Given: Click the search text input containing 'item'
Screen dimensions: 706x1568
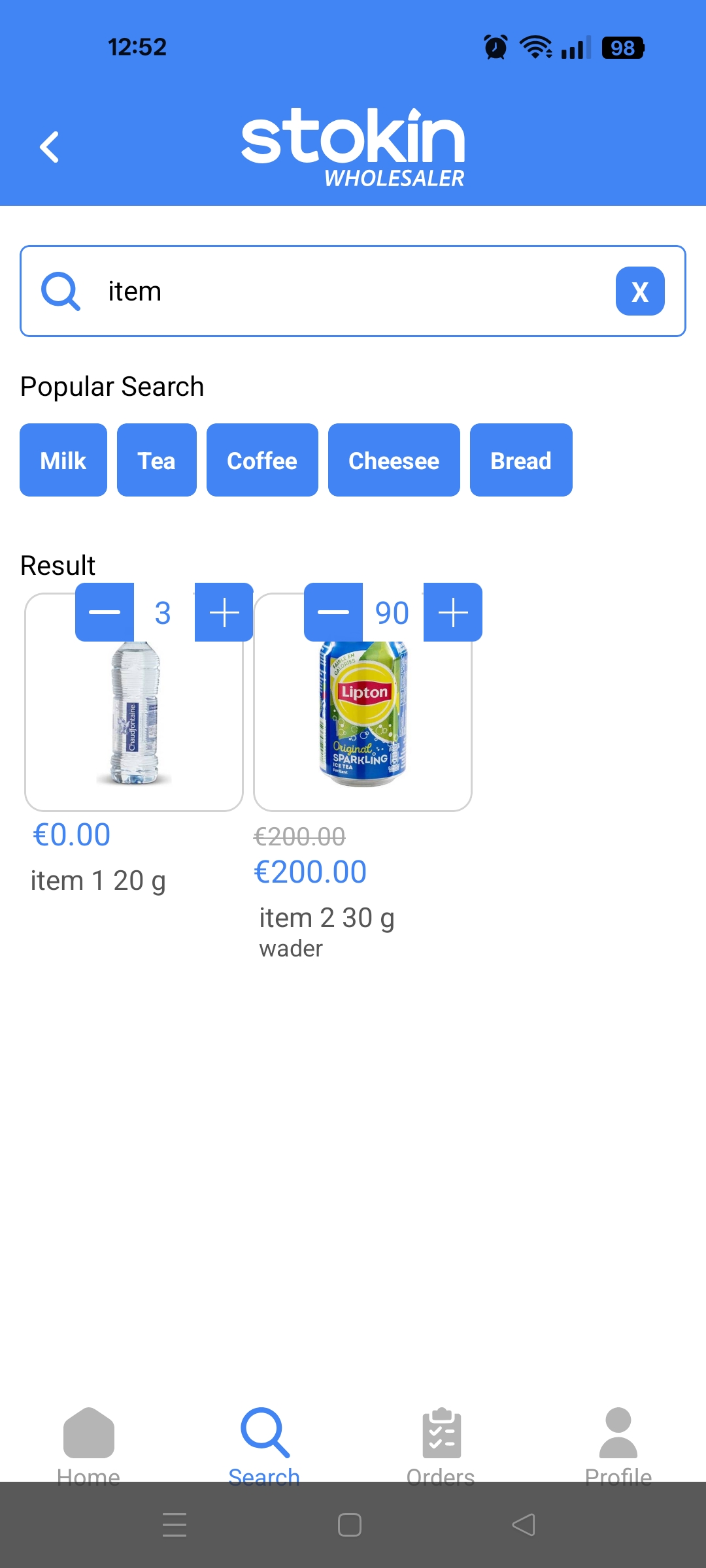Looking at the screenshot, I should [x=353, y=291].
